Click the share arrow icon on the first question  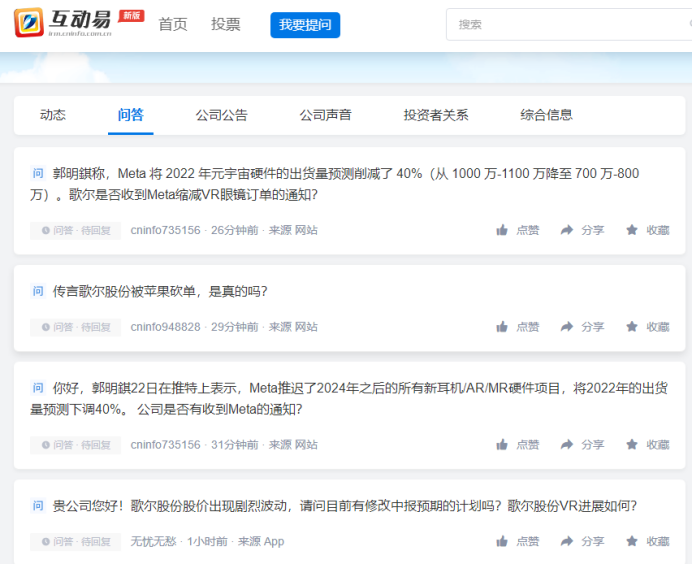point(567,230)
